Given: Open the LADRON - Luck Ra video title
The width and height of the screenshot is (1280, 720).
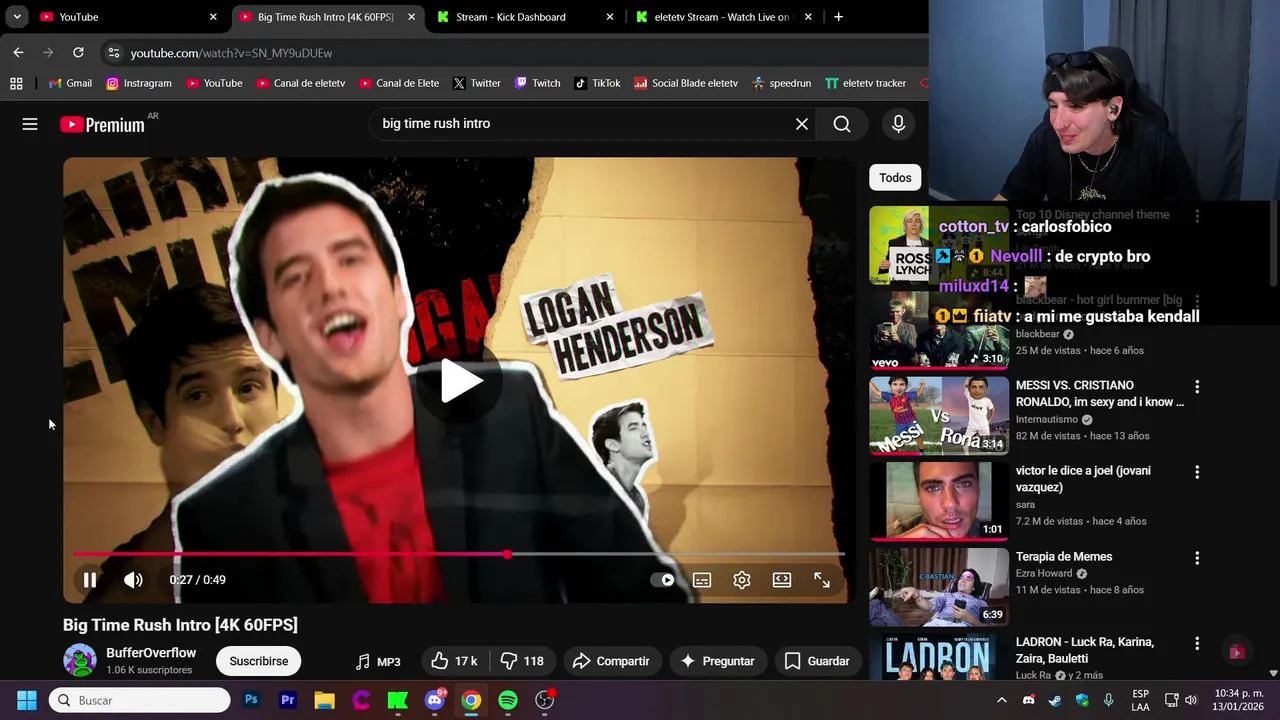Looking at the screenshot, I should tap(1085, 650).
